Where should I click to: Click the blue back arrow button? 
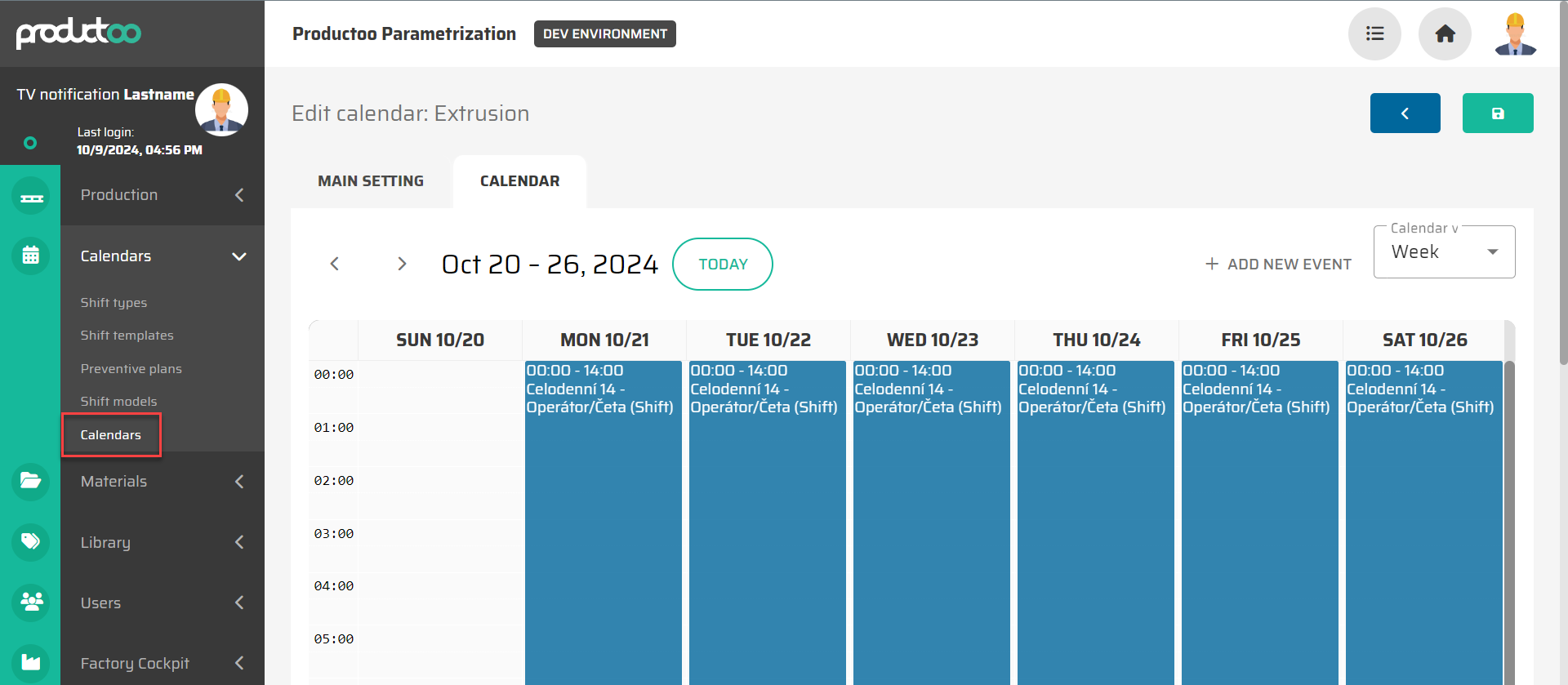[1405, 113]
